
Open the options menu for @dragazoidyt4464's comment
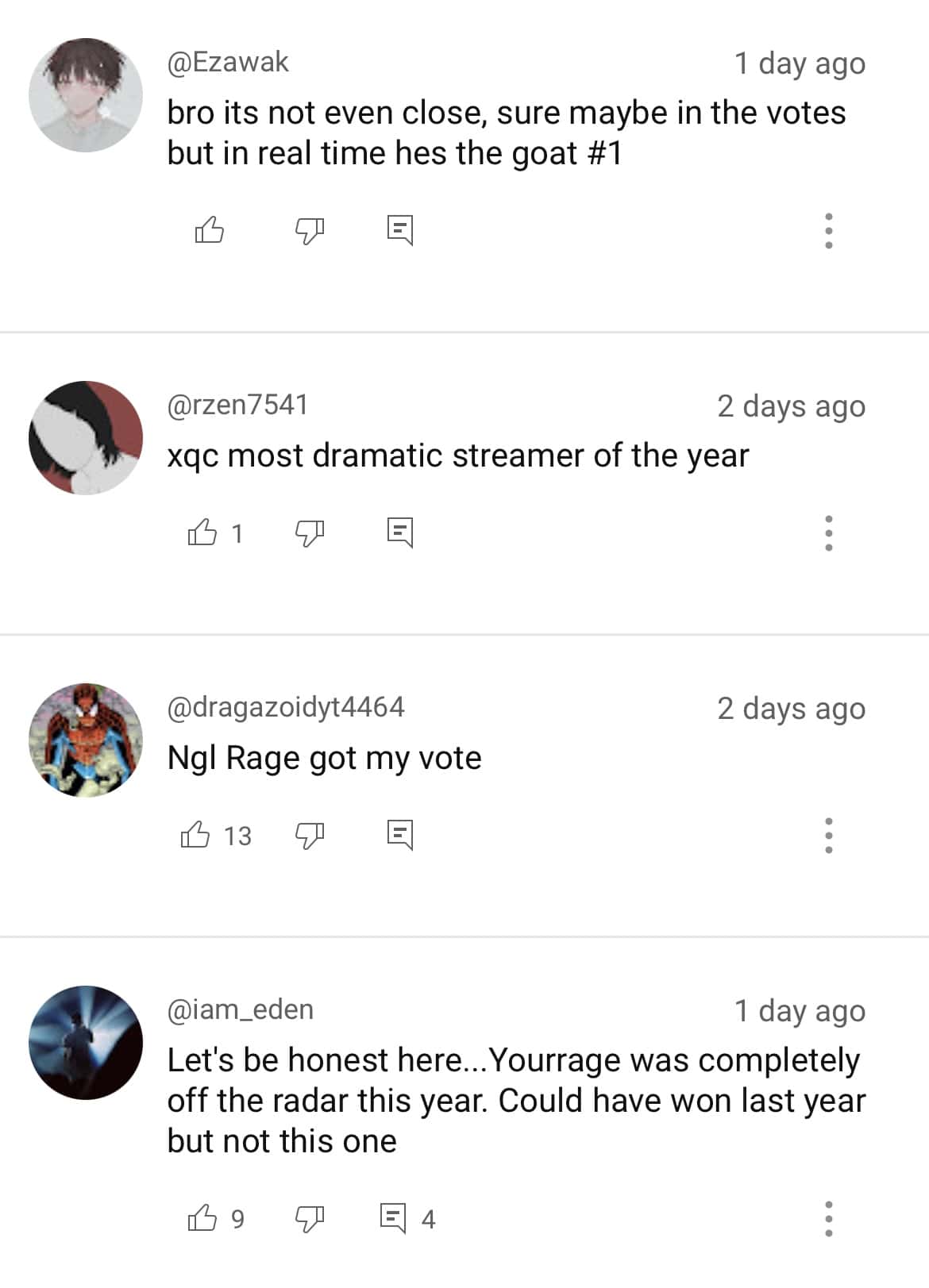coord(828,836)
